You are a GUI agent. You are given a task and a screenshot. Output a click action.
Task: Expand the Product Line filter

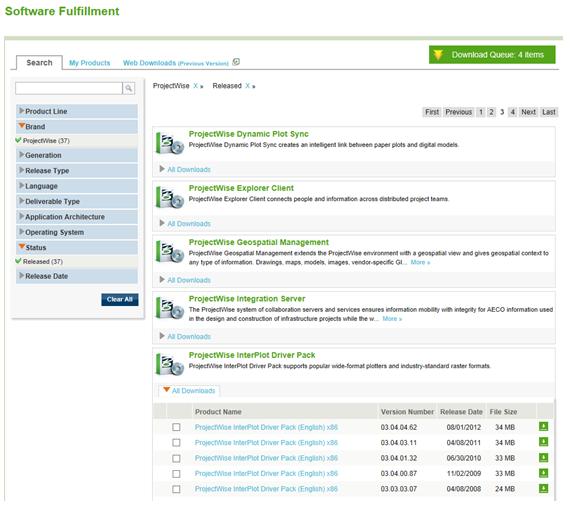[x=77, y=111]
